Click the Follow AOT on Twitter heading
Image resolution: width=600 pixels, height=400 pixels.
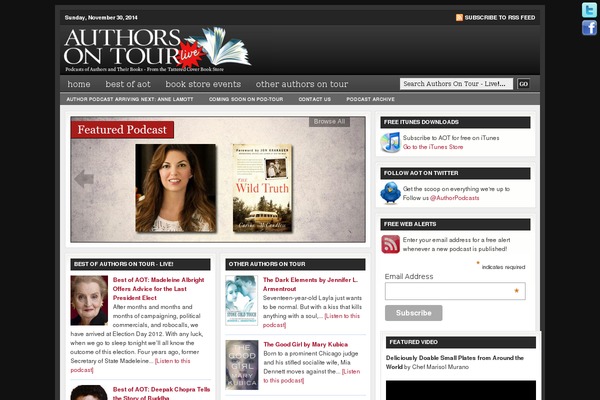455,173
